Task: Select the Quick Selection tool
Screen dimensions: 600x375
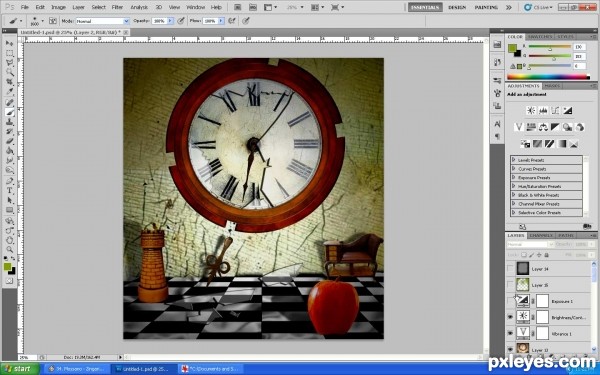Action: (9, 72)
